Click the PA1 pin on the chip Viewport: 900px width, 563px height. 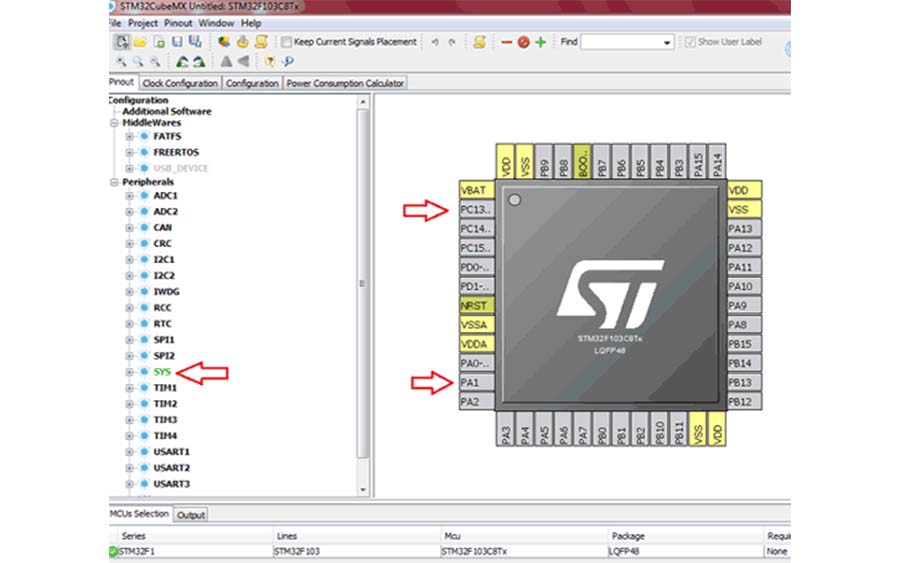tap(476, 383)
